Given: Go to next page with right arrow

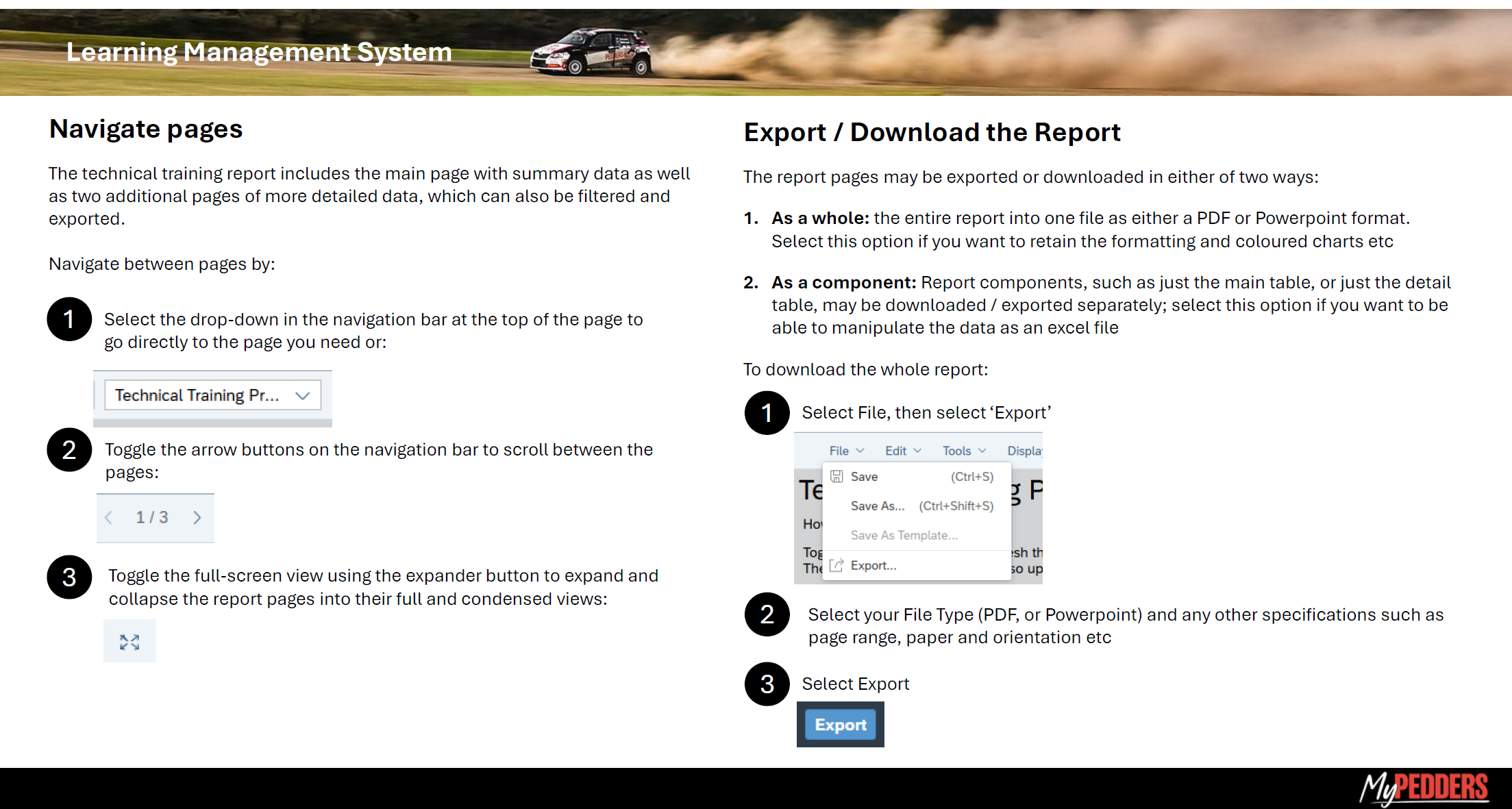Looking at the screenshot, I should (x=197, y=518).
